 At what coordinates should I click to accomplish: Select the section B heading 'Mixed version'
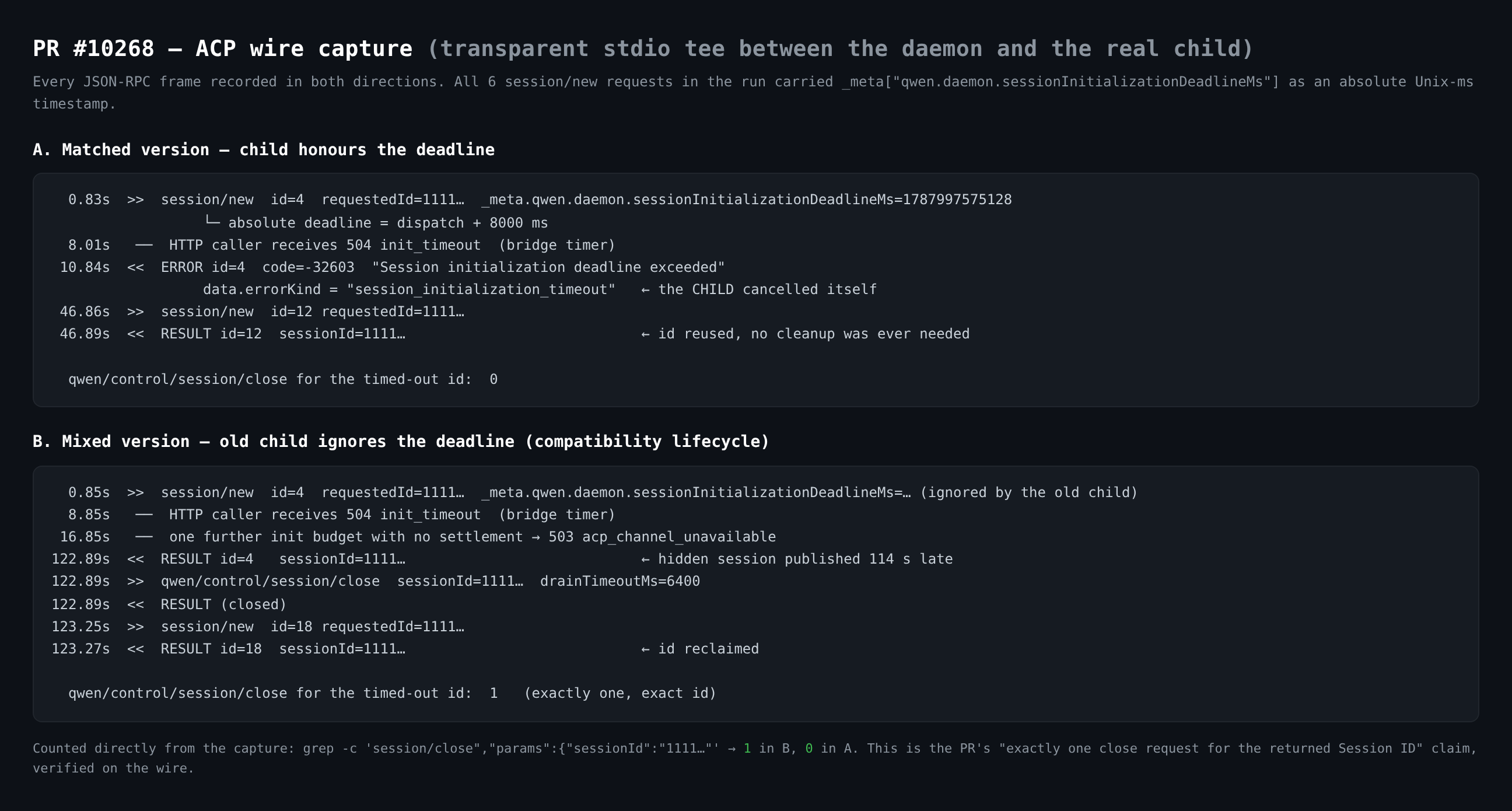coord(401,442)
